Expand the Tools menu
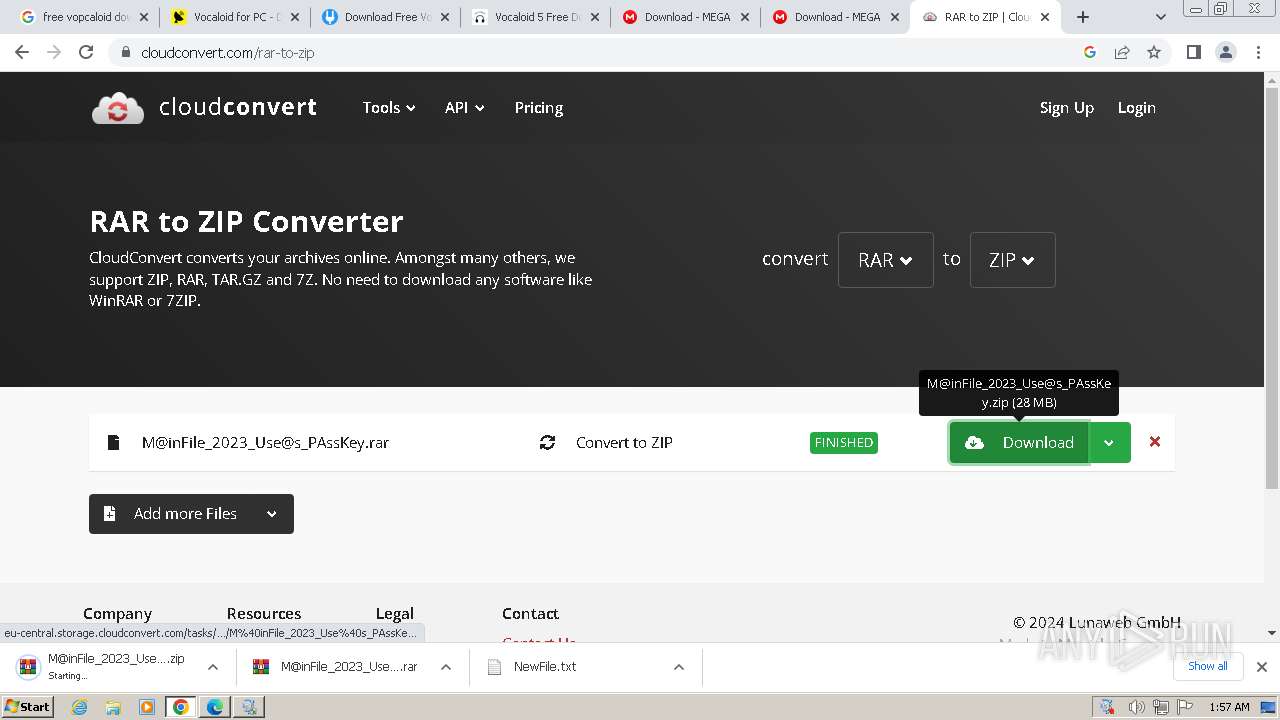 [389, 108]
